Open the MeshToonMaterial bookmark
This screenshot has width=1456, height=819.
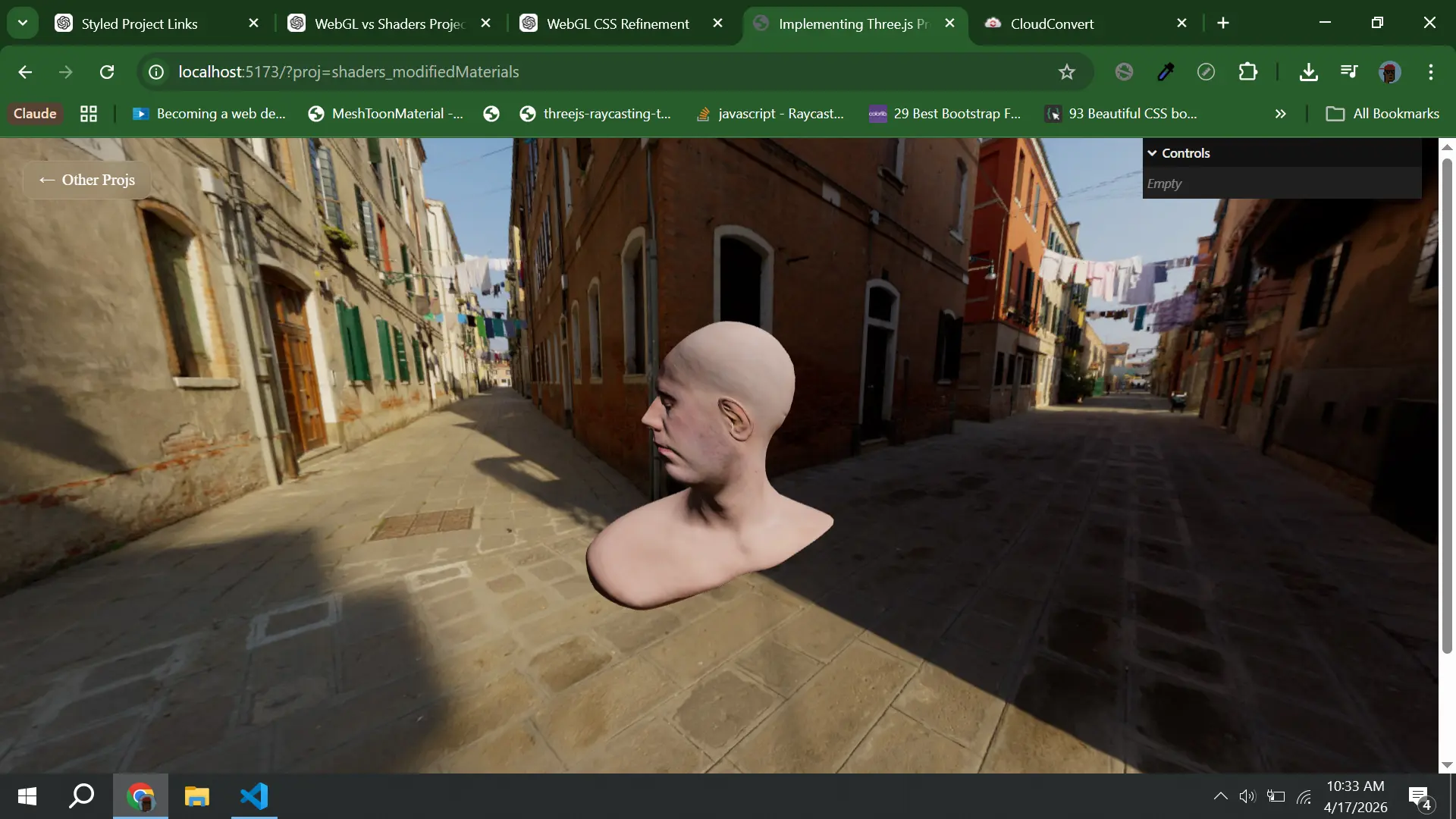[x=386, y=114]
